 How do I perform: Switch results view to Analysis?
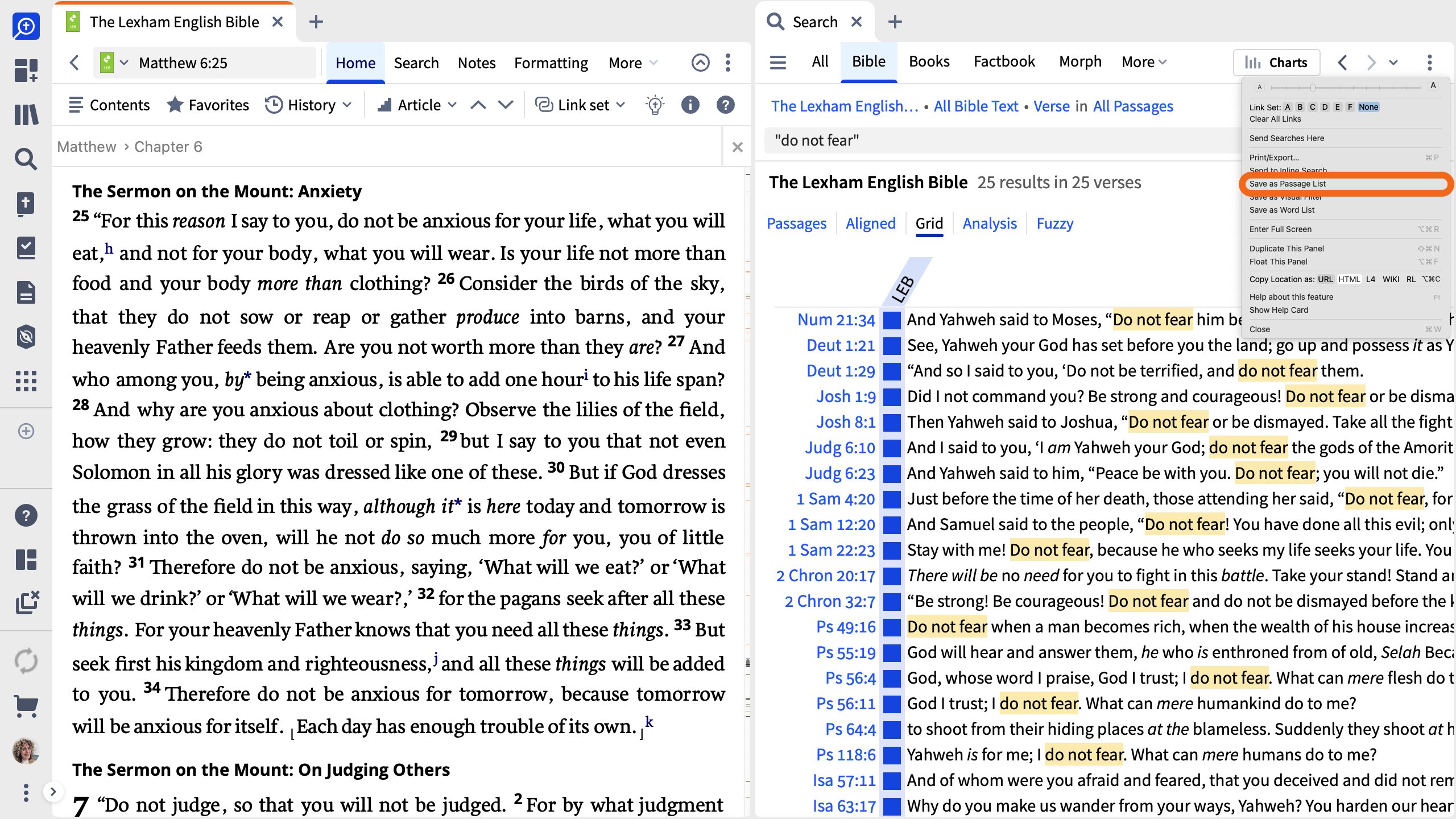pyautogui.click(x=990, y=224)
